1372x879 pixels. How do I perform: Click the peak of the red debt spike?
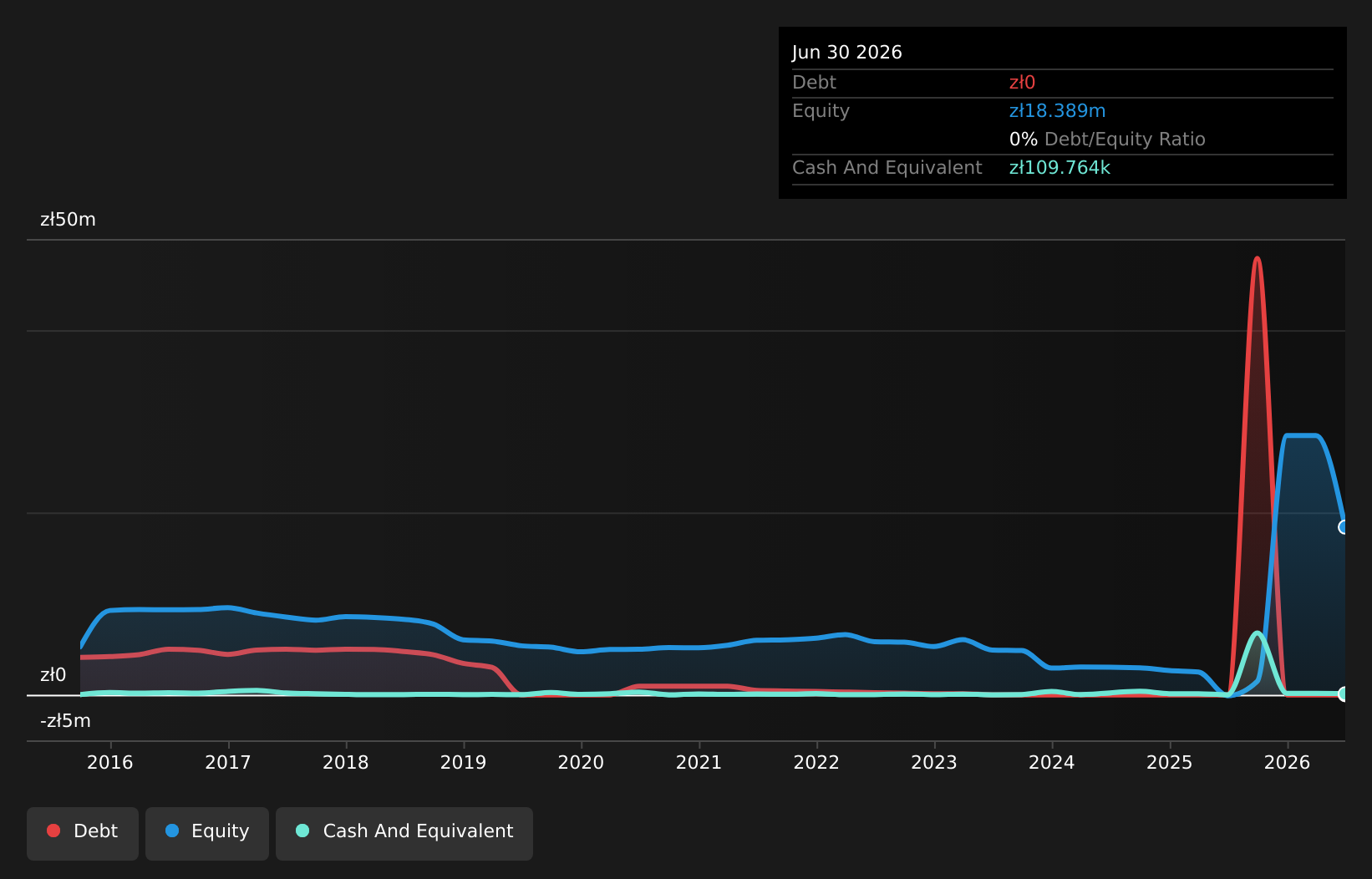click(x=1257, y=259)
